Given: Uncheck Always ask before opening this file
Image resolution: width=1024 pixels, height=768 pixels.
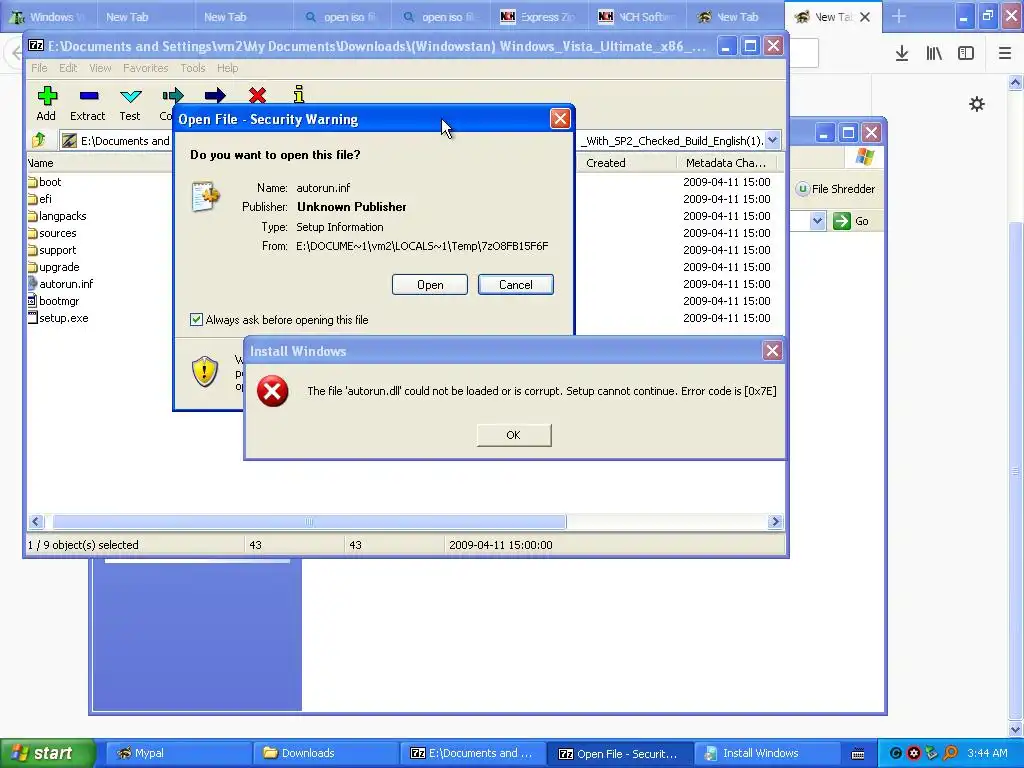Looking at the screenshot, I should pyautogui.click(x=196, y=319).
